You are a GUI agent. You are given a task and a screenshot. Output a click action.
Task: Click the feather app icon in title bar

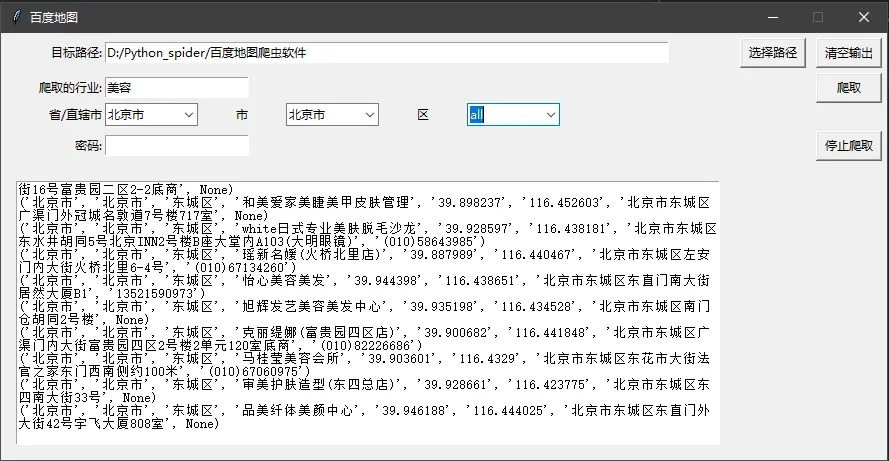tap(17, 17)
